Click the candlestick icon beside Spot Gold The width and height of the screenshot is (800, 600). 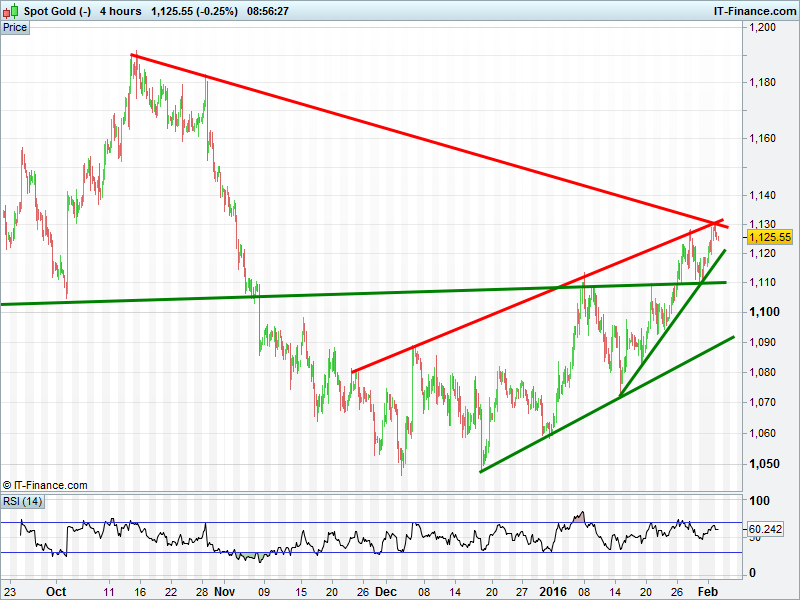(x=11, y=11)
